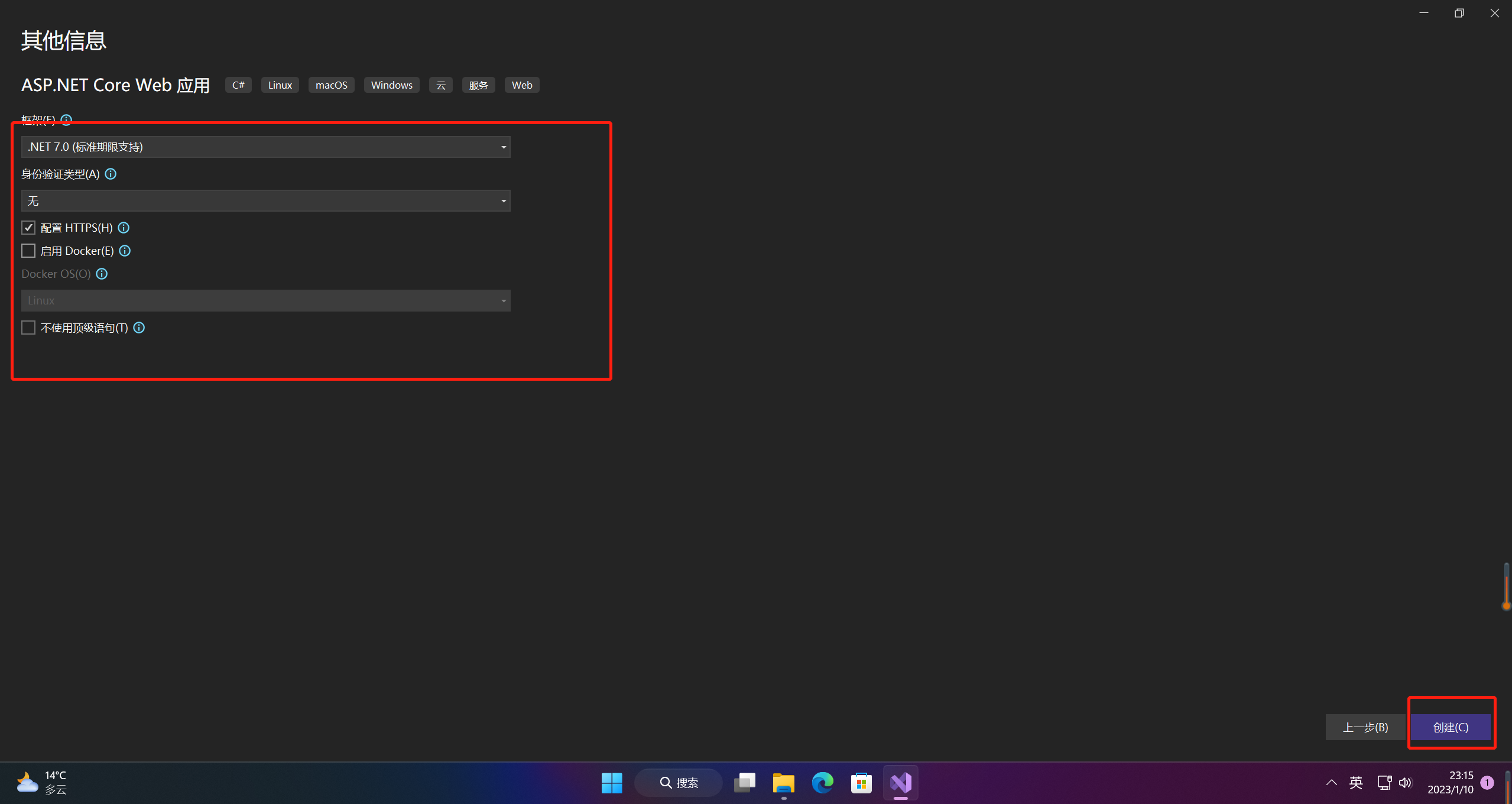Click info icon next to 不使用顶级语句(T)
Screen dimensions: 1512x804
(139, 328)
